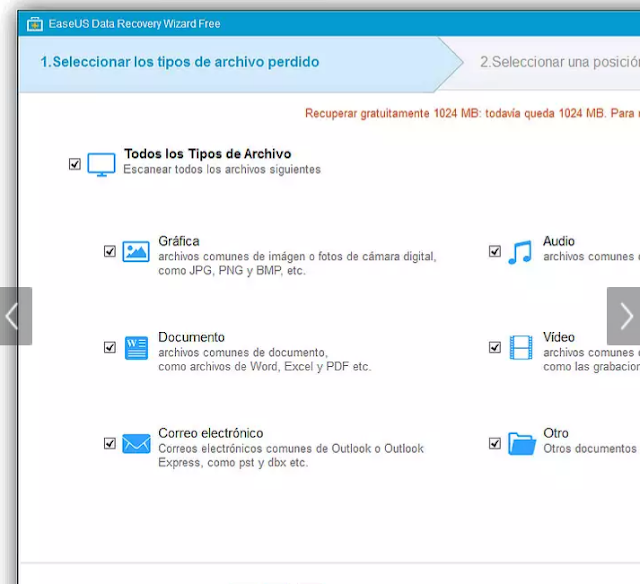Click the Correo electrónico envelope icon
This screenshot has height=584, width=640.
coord(136,444)
